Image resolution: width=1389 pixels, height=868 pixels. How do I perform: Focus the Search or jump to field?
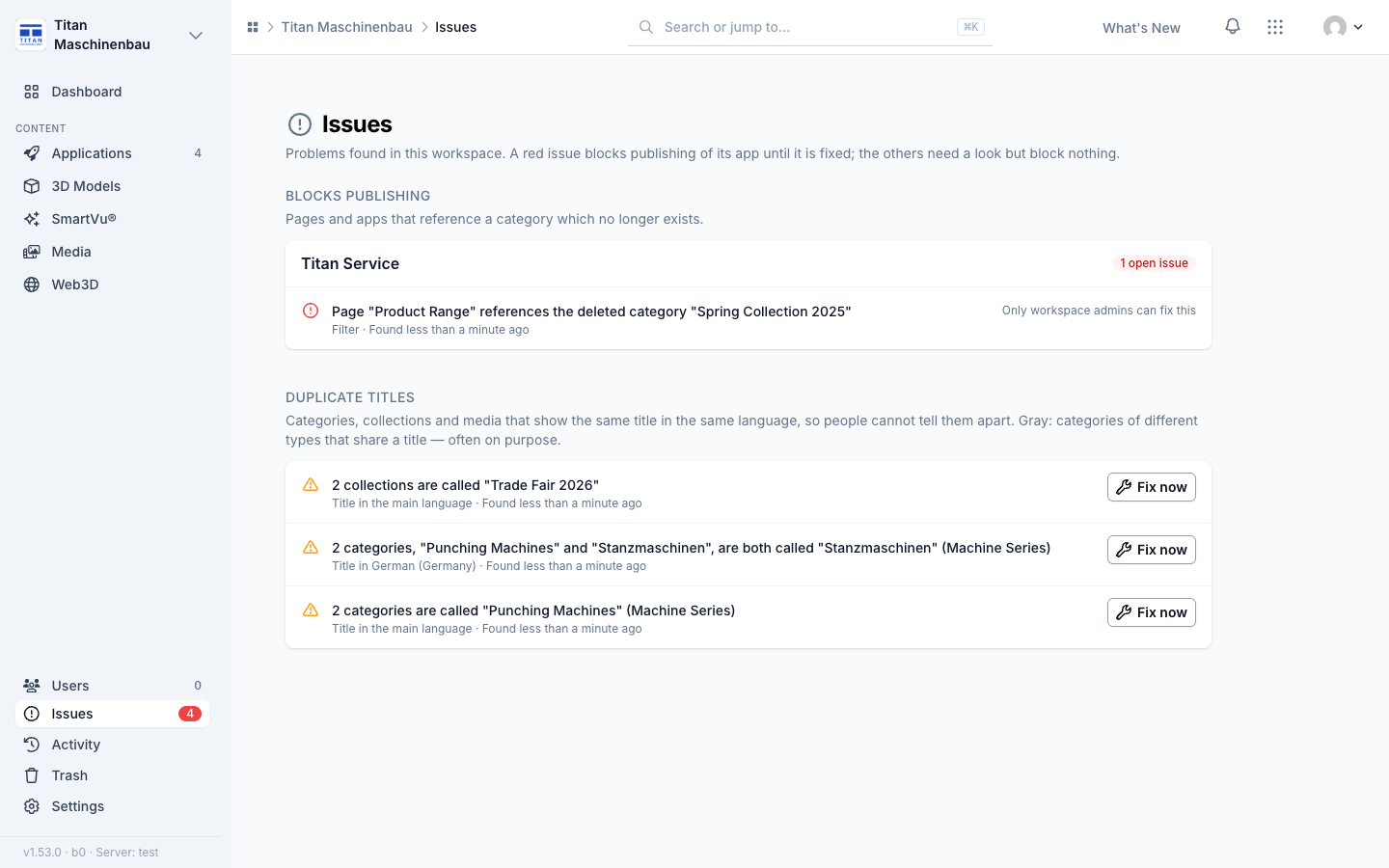[810, 27]
